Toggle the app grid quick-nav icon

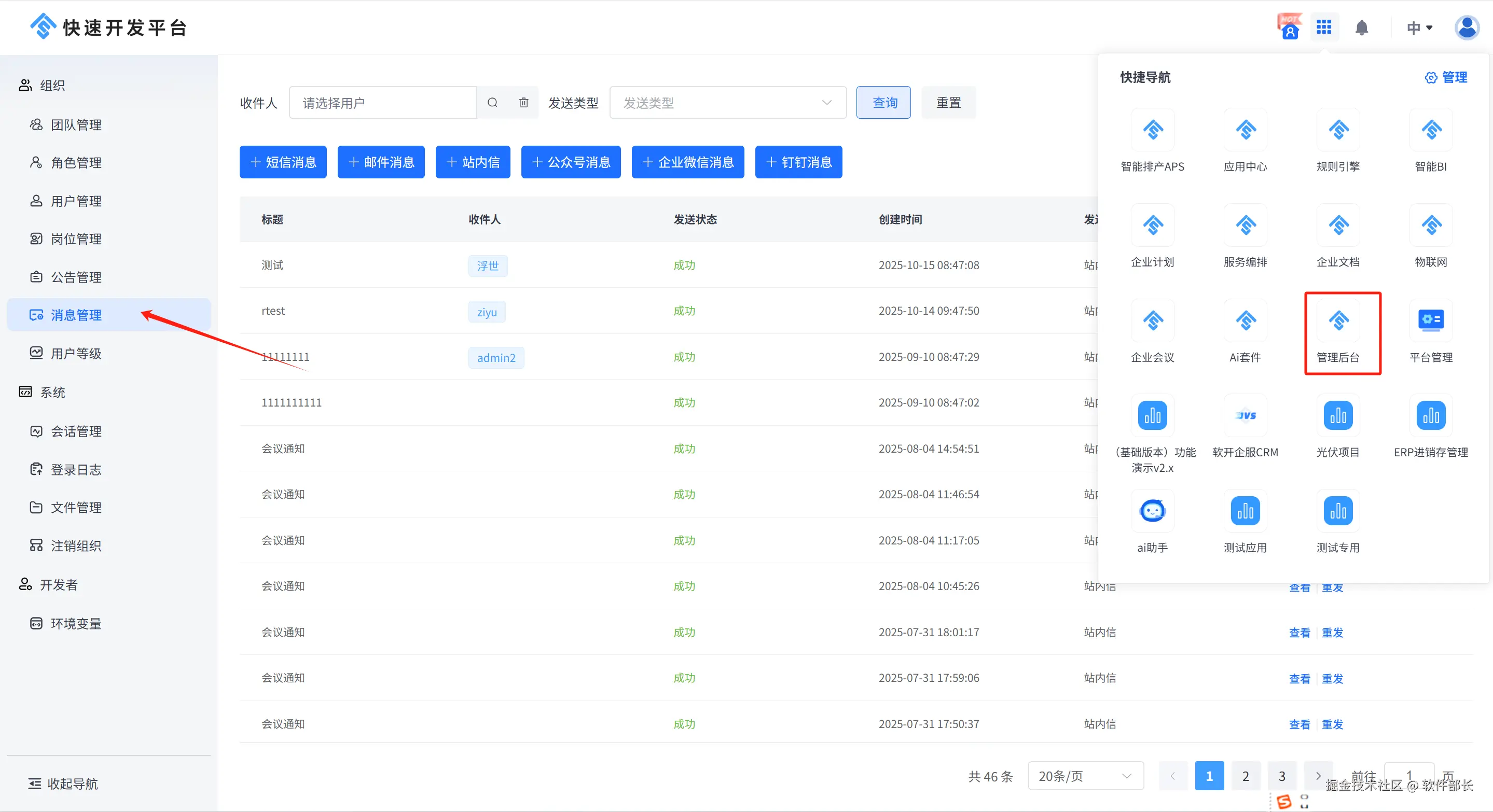[1324, 27]
